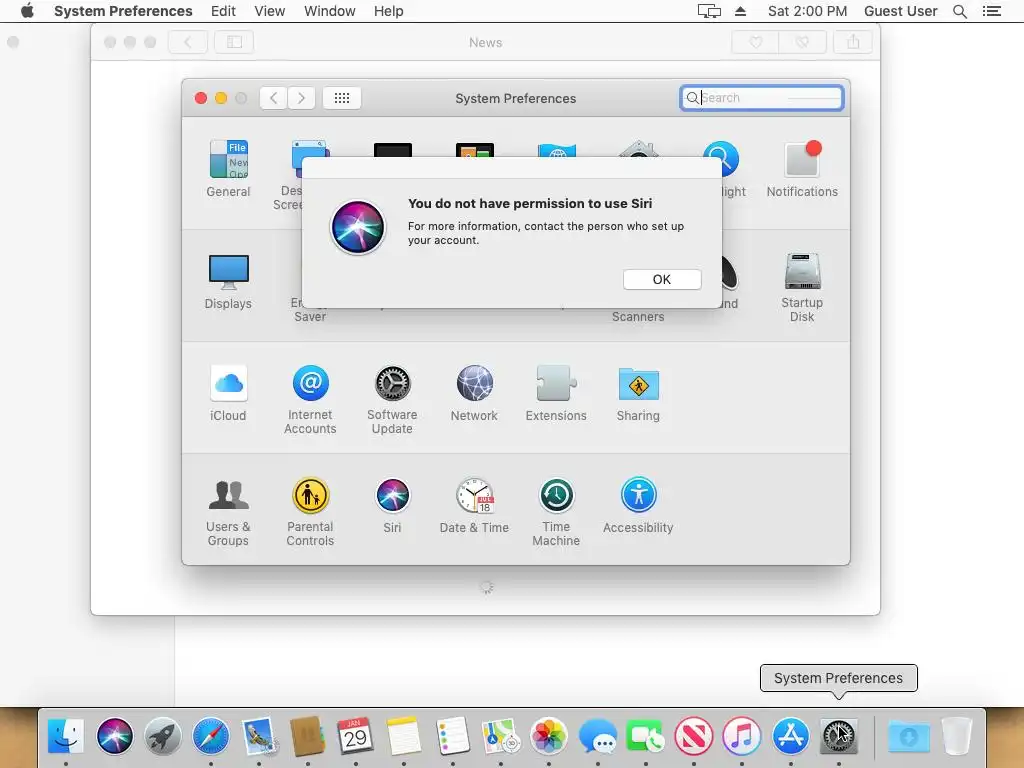Open the Network preference pane
This screenshot has width=1024, height=768.
tap(474, 393)
